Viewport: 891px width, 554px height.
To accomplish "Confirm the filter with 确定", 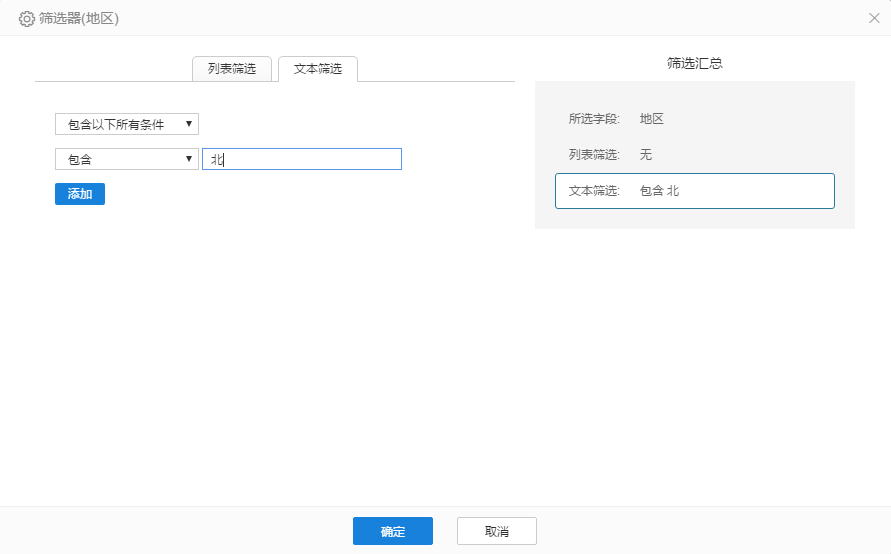I will [392, 531].
